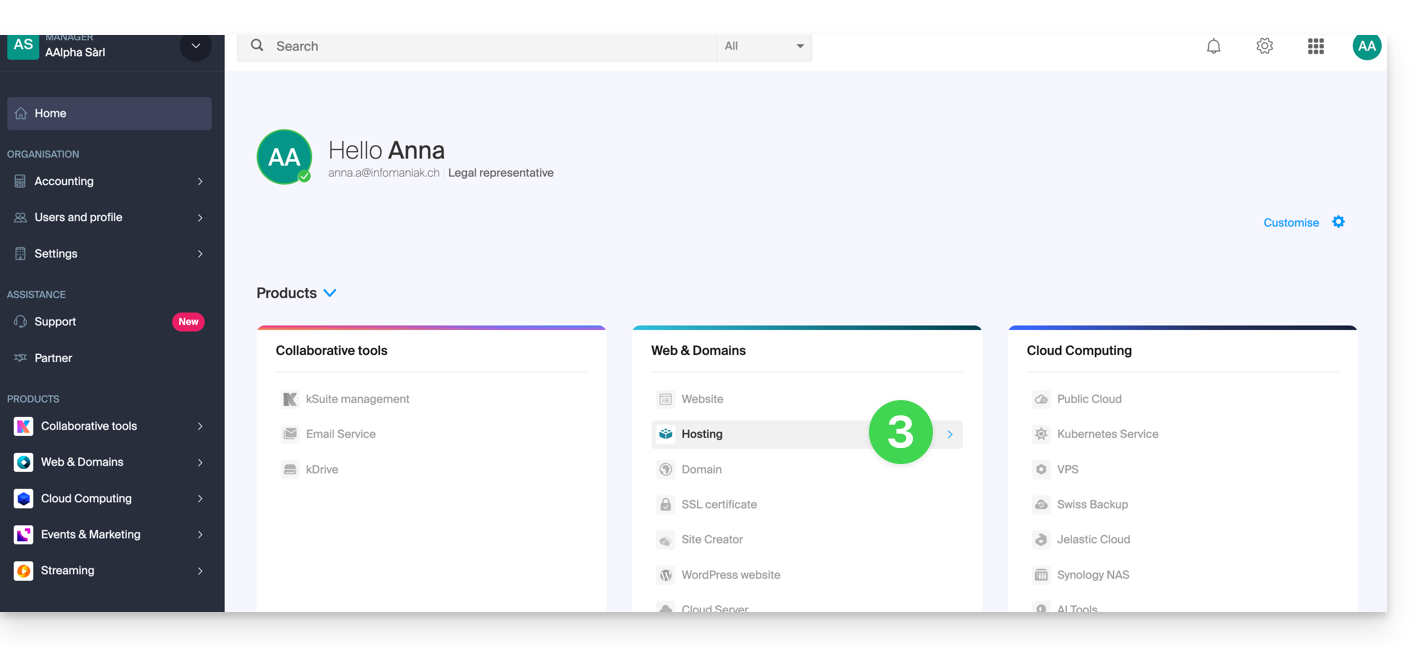
Task: Open the Jelastic Cloud link
Action: [x=1093, y=540]
